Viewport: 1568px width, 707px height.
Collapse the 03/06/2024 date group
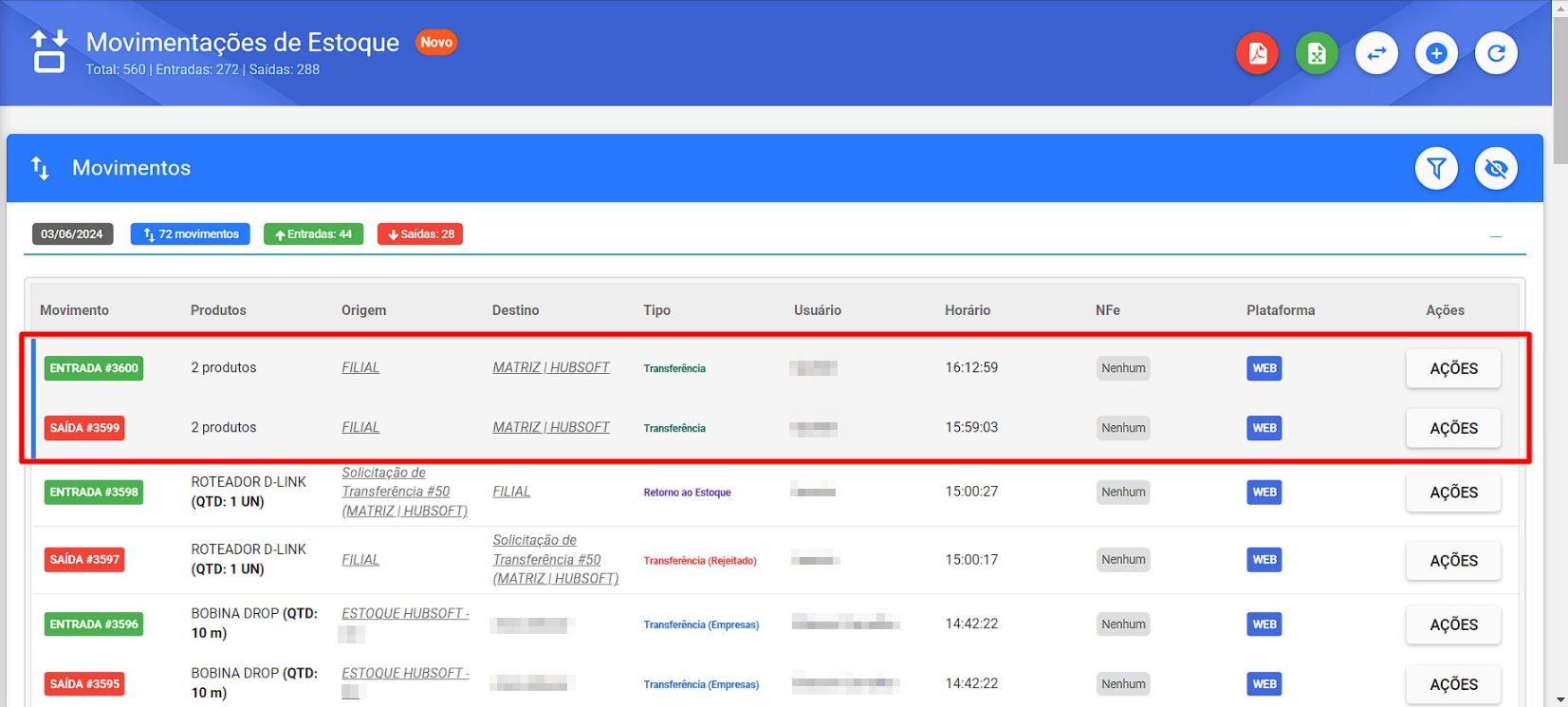(1495, 236)
